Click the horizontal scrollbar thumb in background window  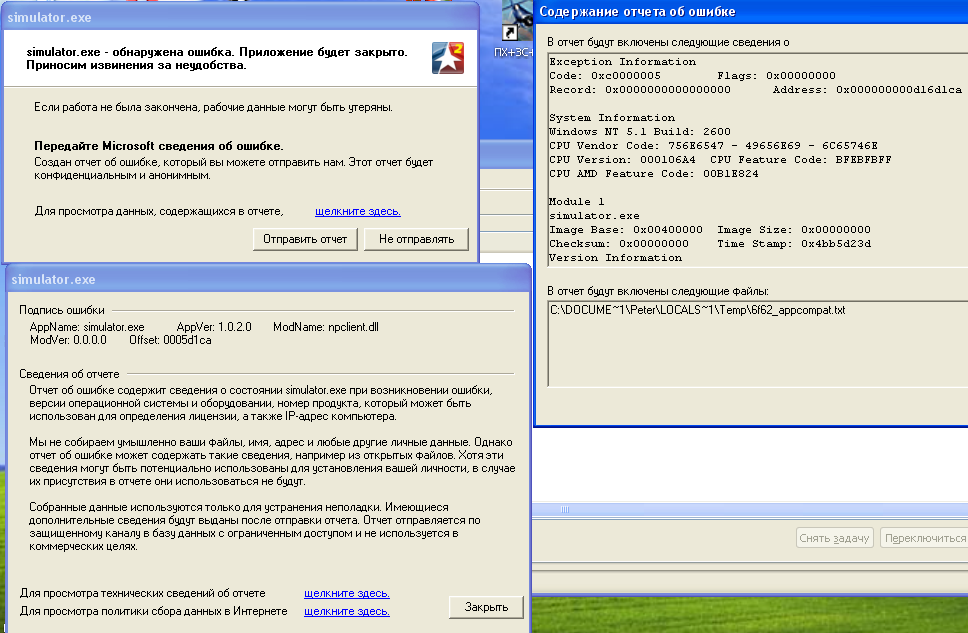(564, 509)
